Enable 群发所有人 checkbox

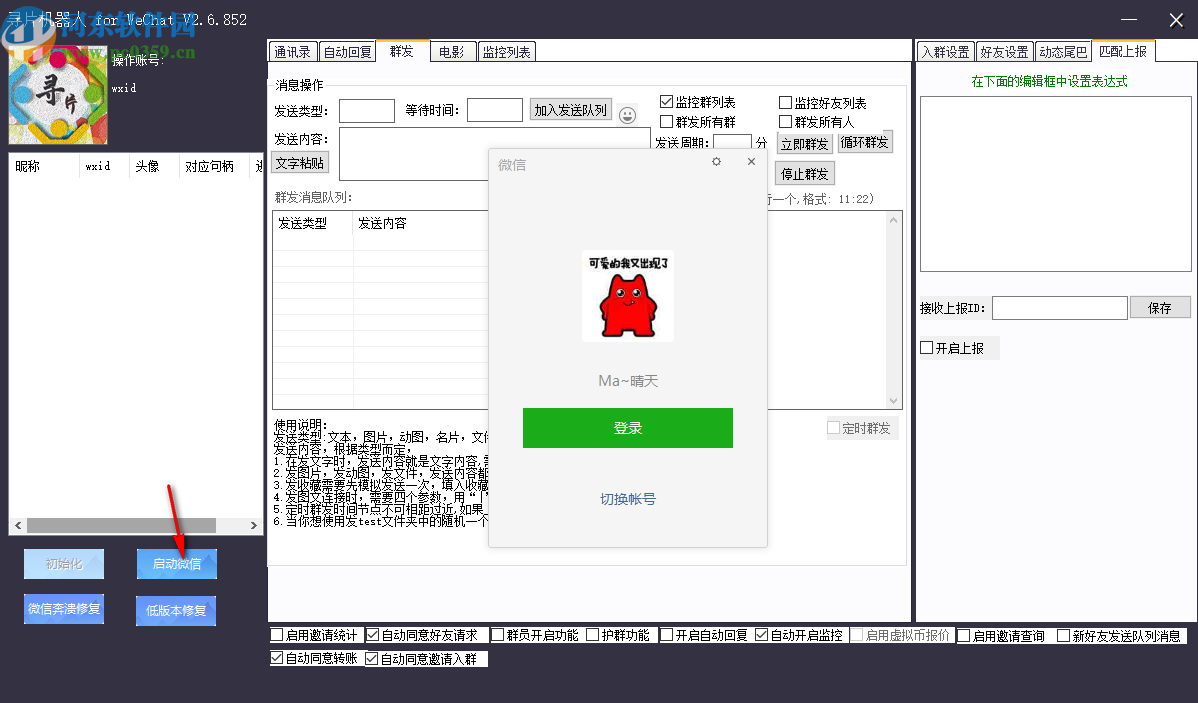tap(785, 121)
